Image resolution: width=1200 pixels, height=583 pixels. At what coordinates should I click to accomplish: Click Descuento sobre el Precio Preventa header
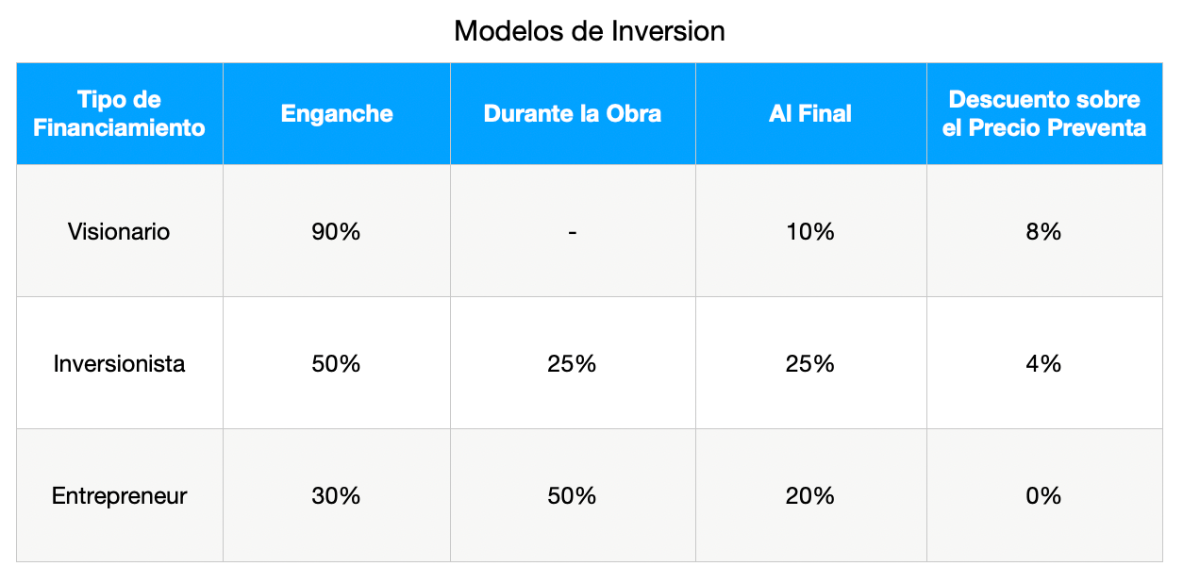[1044, 114]
